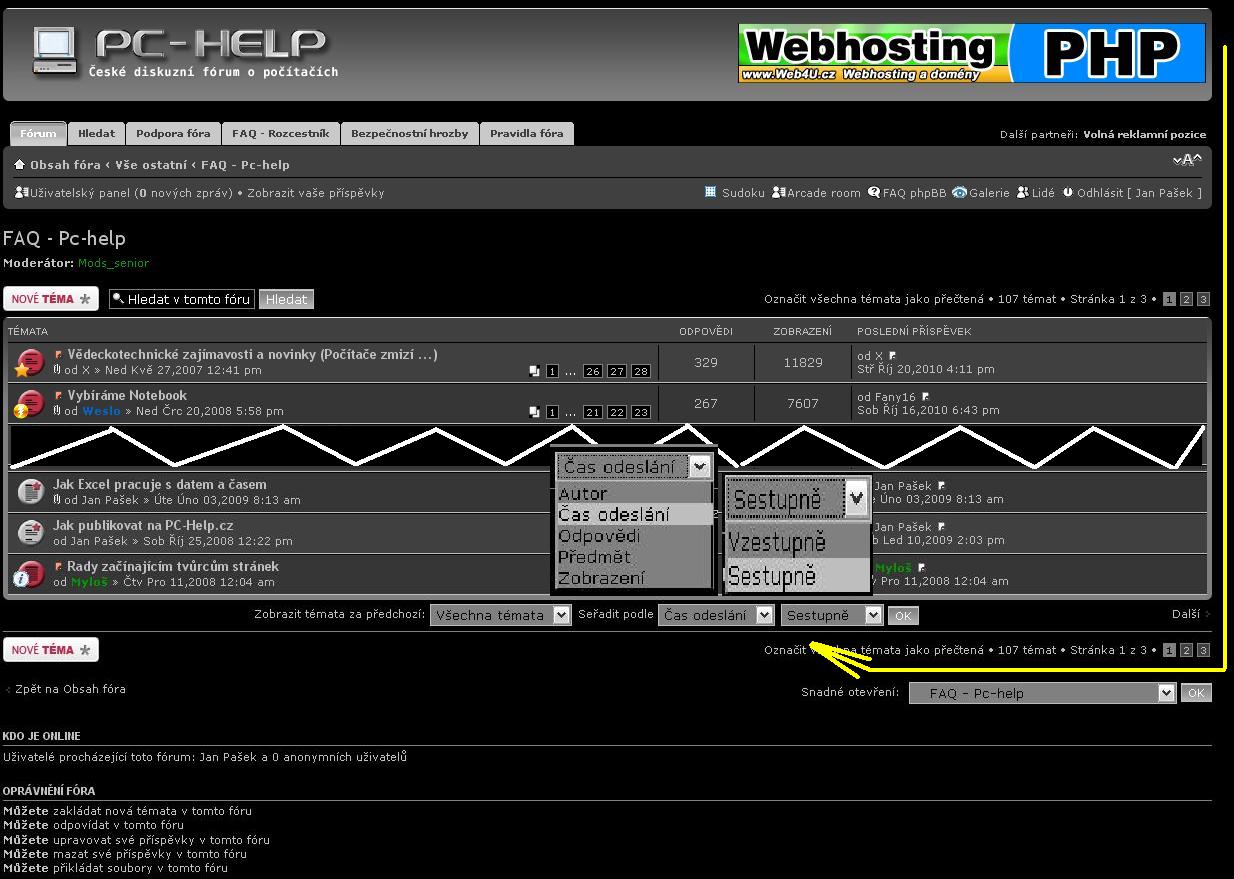Go to page 28 of Vědeckotechnické zajímavosti topic
The image size is (1234, 879).
[x=640, y=371]
